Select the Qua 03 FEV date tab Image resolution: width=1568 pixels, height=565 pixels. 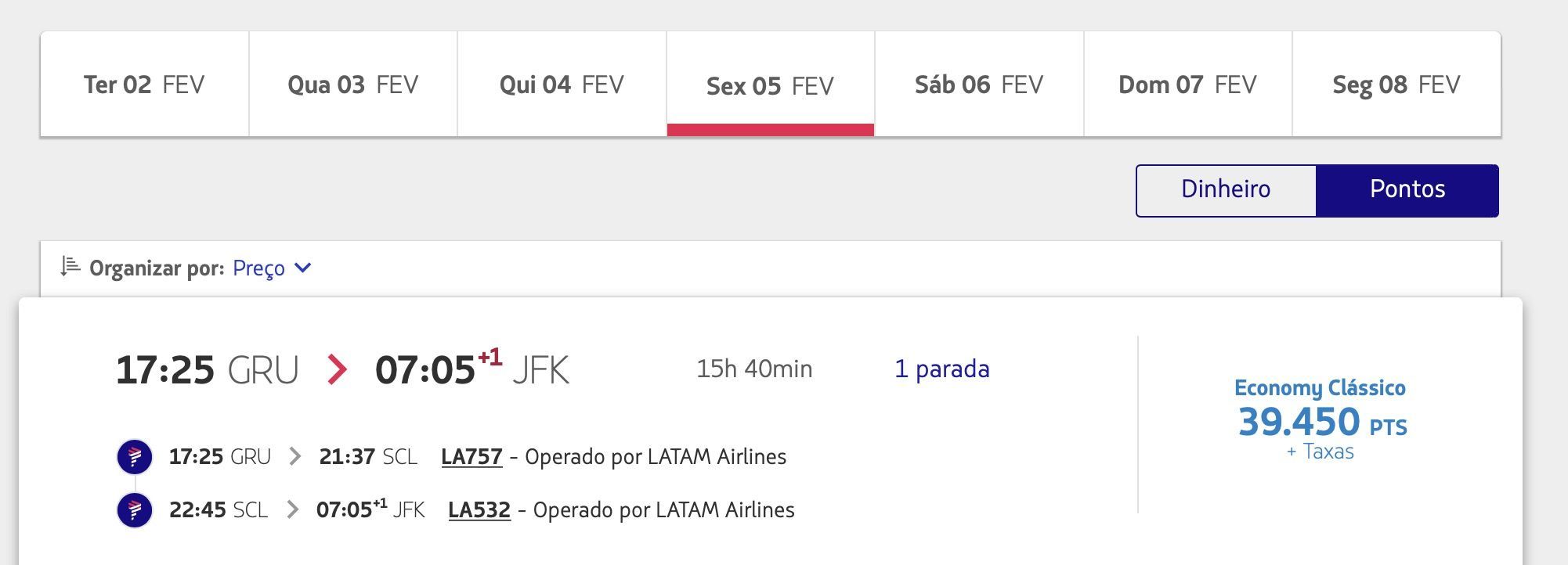point(353,85)
